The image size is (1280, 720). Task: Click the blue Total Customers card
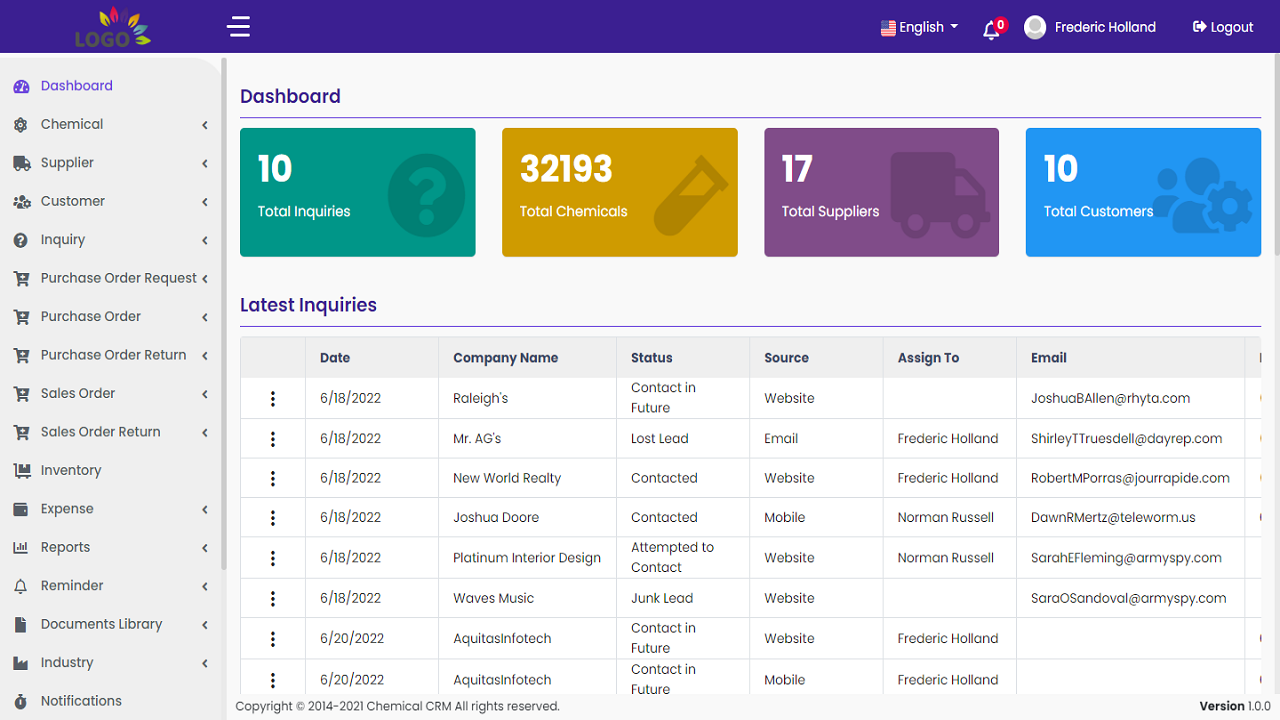(1143, 192)
